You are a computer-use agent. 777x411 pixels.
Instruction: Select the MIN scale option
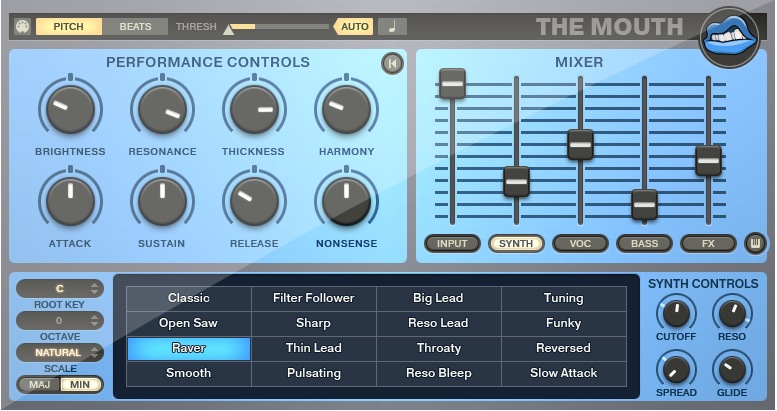tap(81, 385)
